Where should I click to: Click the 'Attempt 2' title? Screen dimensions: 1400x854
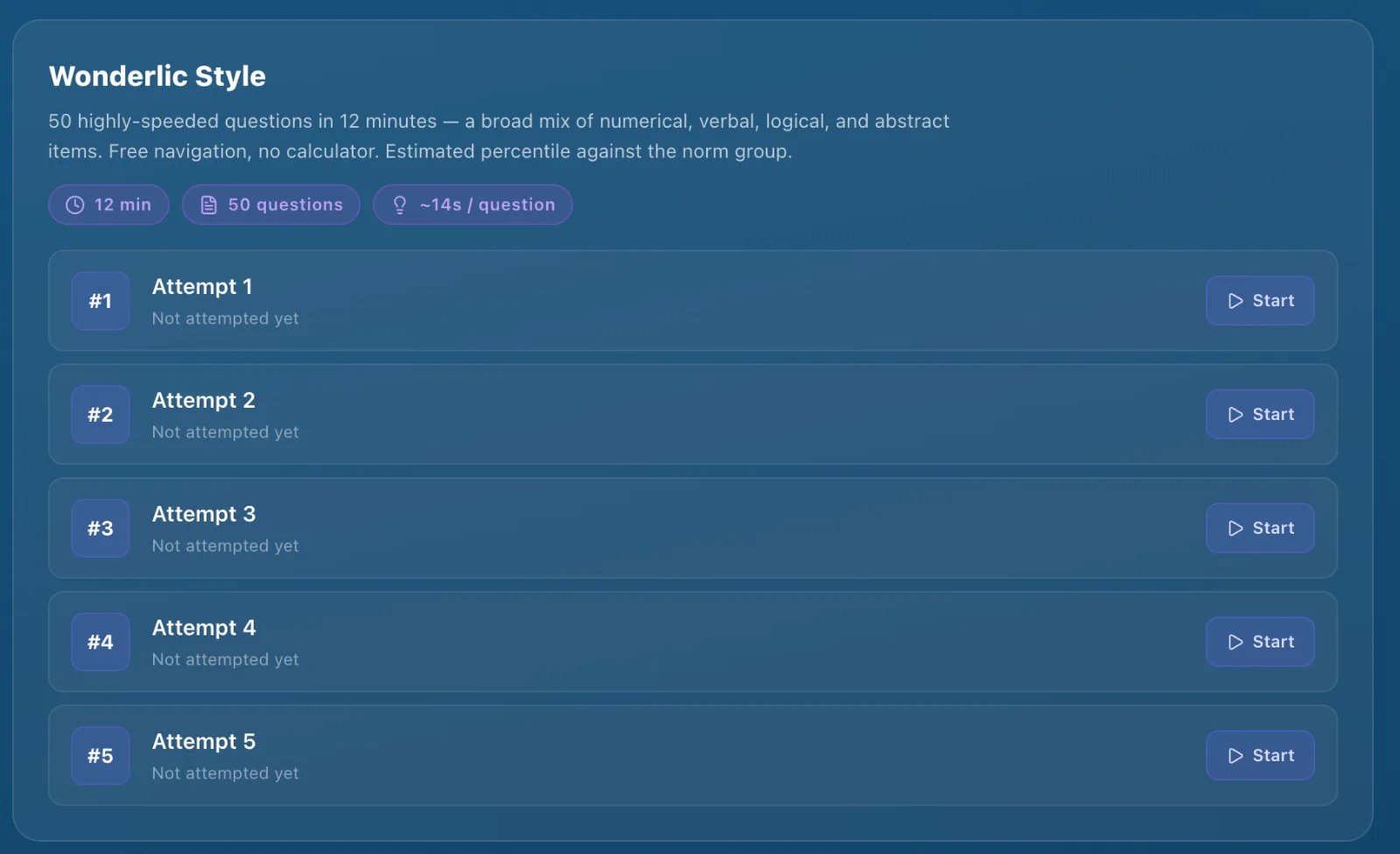point(204,401)
